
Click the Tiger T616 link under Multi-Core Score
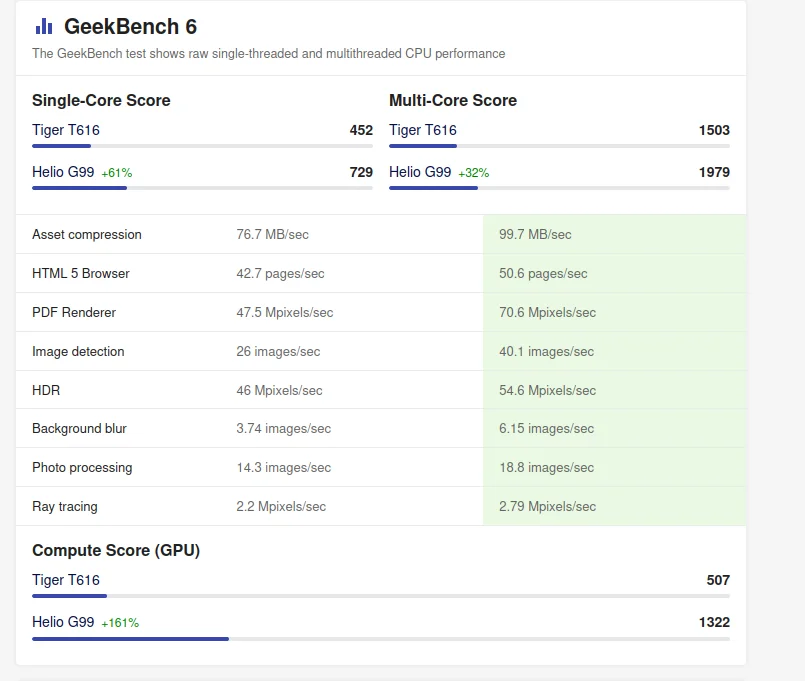(423, 130)
